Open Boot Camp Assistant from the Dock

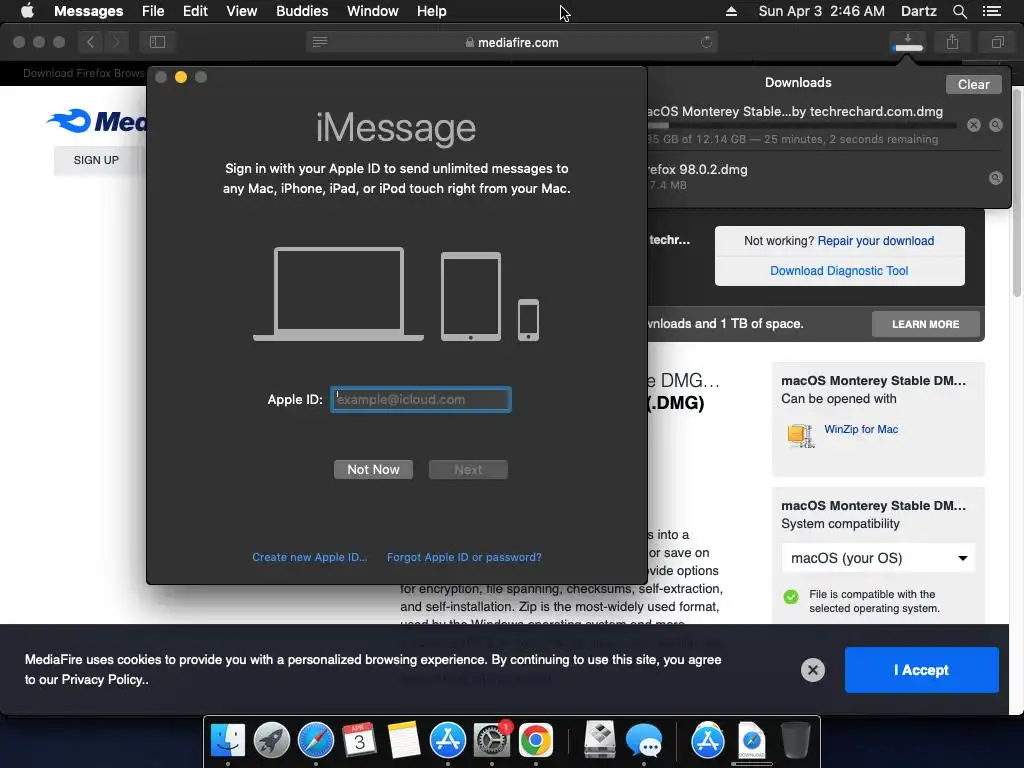pos(600,741)
